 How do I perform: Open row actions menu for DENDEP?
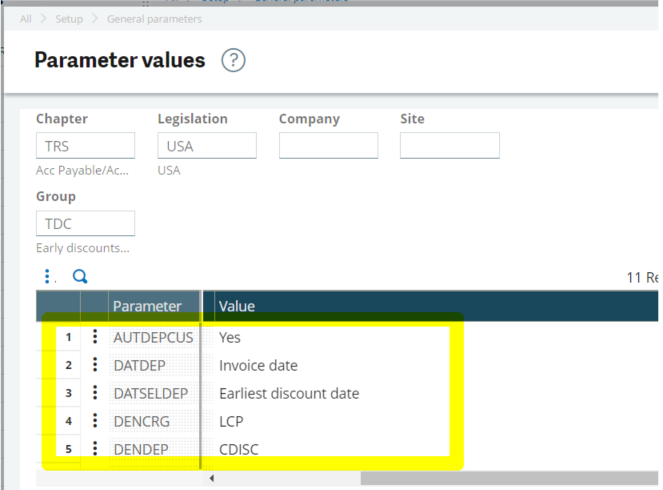pos(95,450)
